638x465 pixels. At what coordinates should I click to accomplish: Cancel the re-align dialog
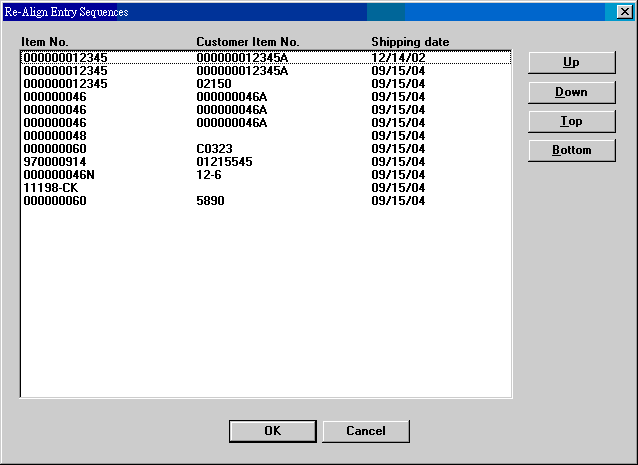pos(365,431)
